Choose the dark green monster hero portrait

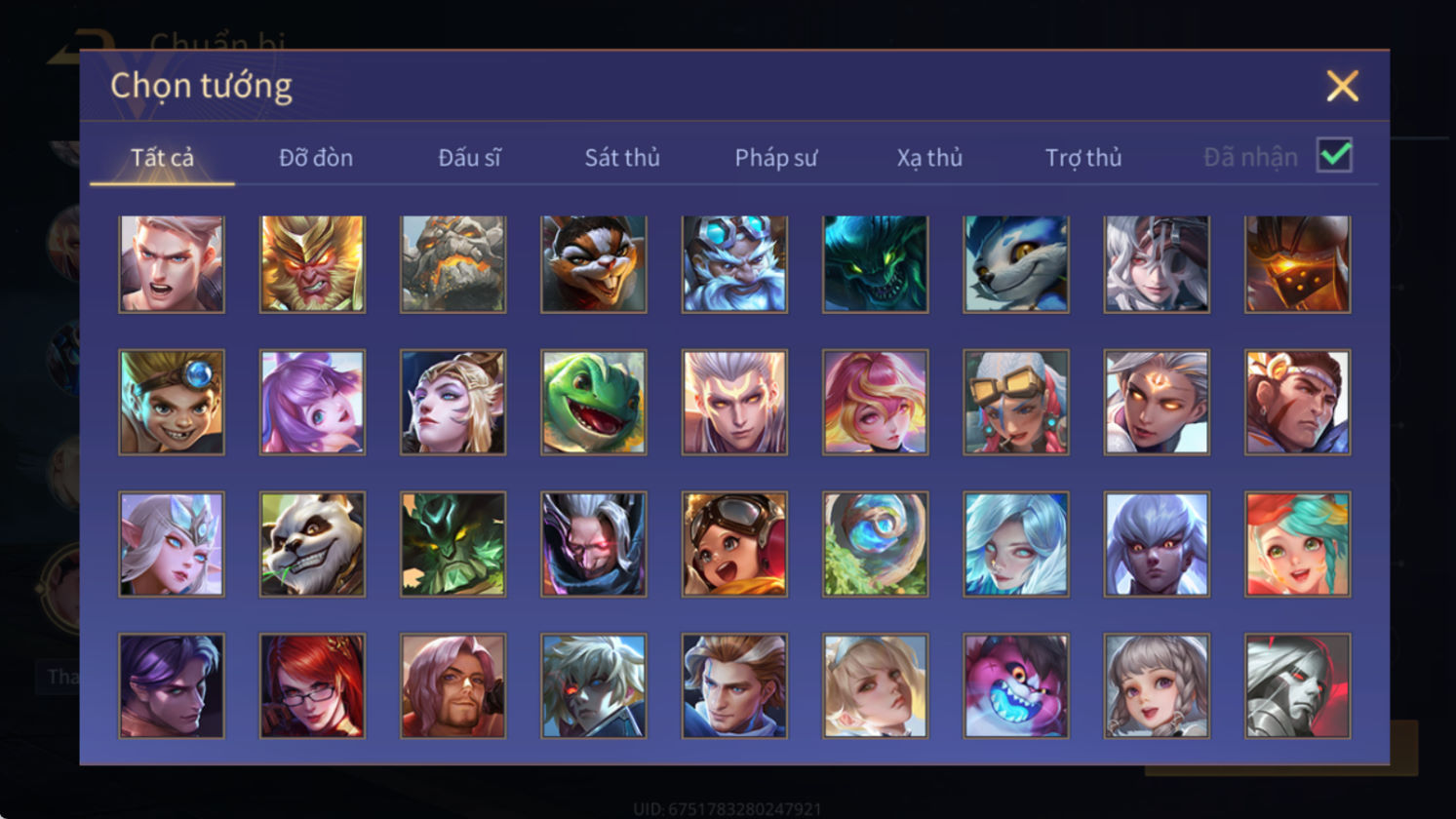pos(875,264)
